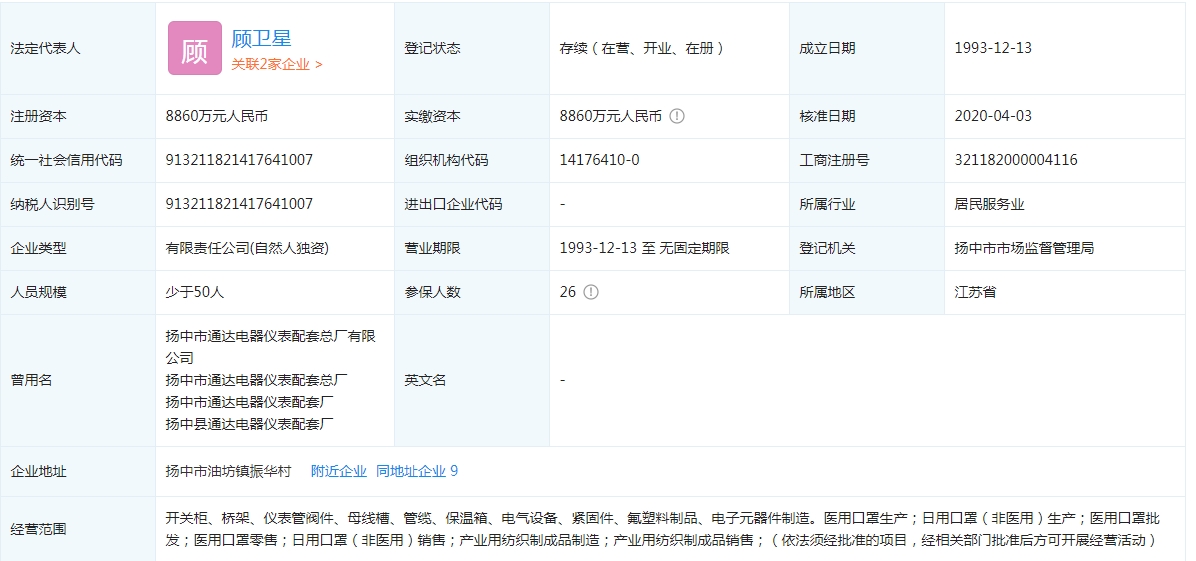Click the establishment date 1993-12-13
Viewport: 1196px width, 561px height.
pyautogui.click(x=993, y=48)
